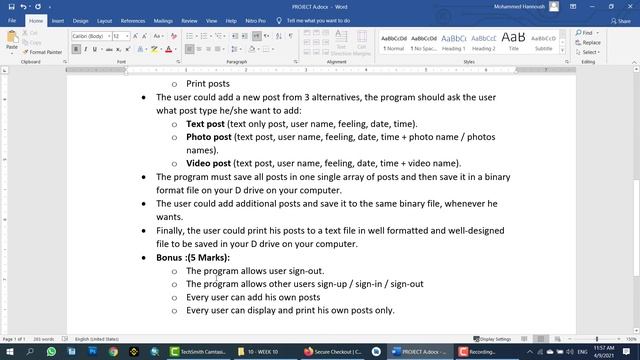Click the Paste button
The image size is (640, 360).
coord(12,42)
